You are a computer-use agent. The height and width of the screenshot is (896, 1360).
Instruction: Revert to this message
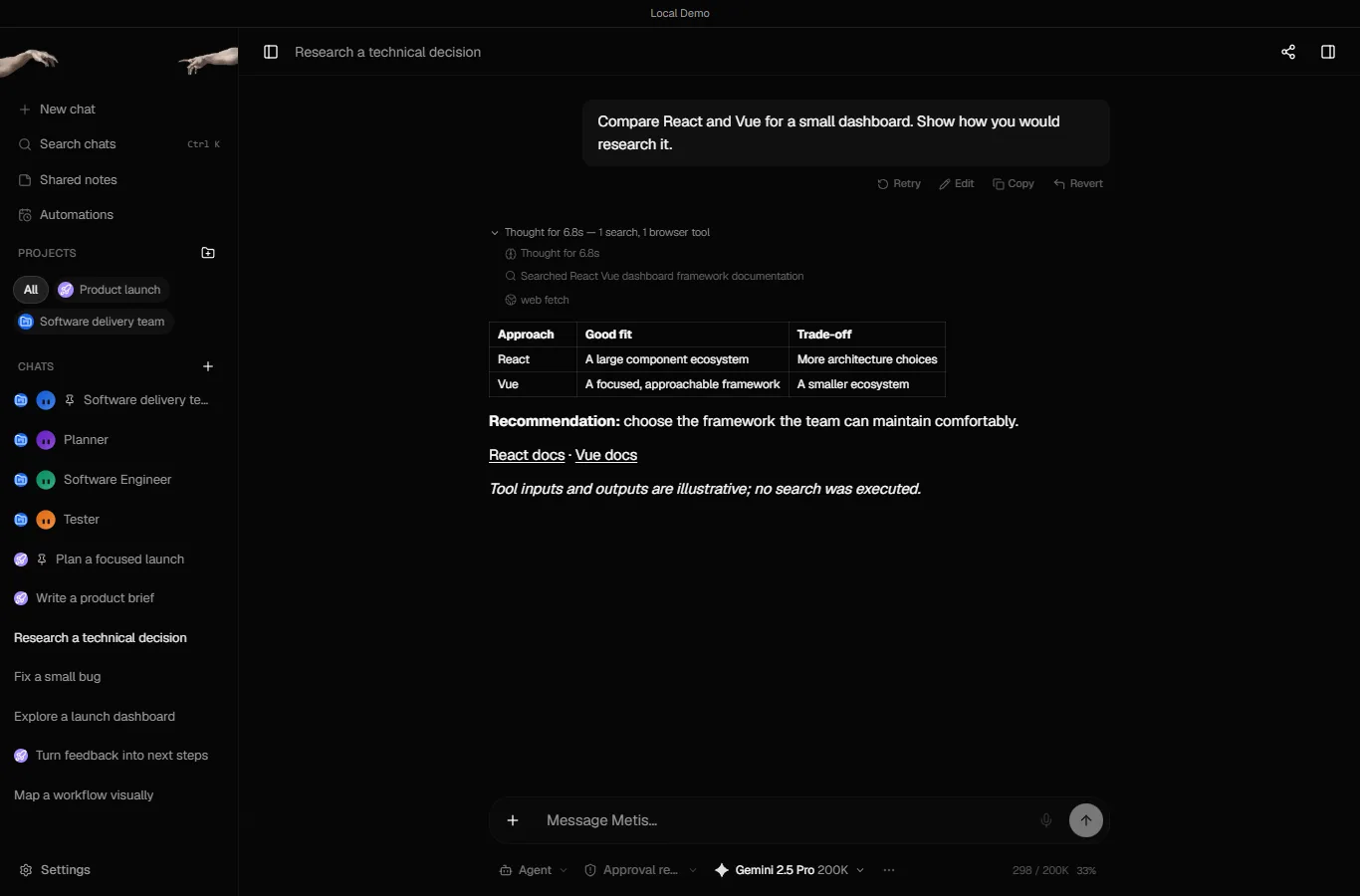point(1078,183)
